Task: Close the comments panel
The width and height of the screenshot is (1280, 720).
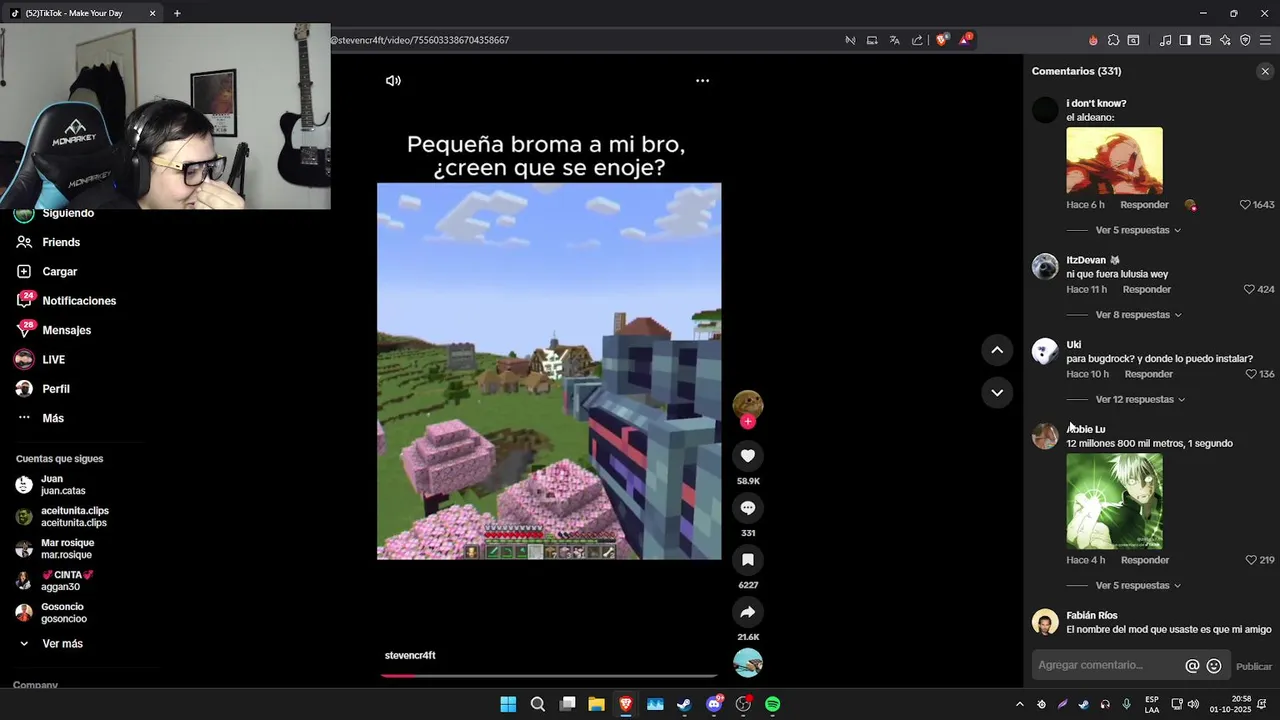Action: [1265, 72]
